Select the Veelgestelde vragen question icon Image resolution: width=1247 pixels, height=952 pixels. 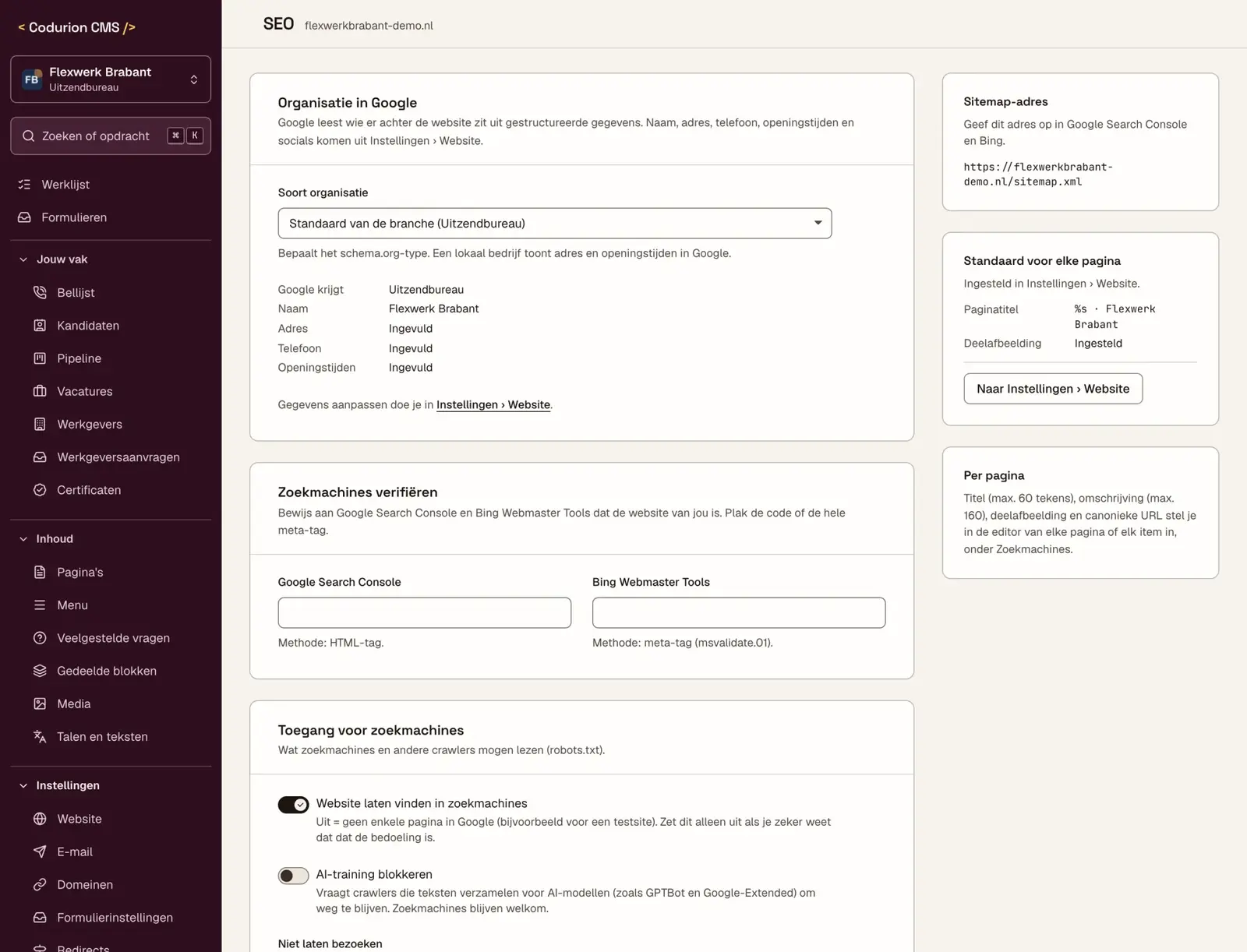(40, 638)
